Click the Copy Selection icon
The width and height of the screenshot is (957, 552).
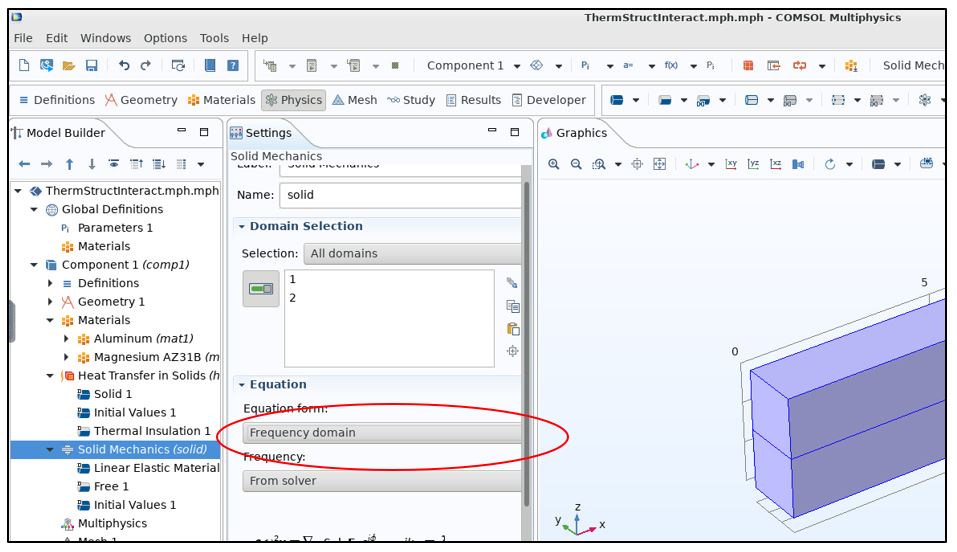pos(513,306)
